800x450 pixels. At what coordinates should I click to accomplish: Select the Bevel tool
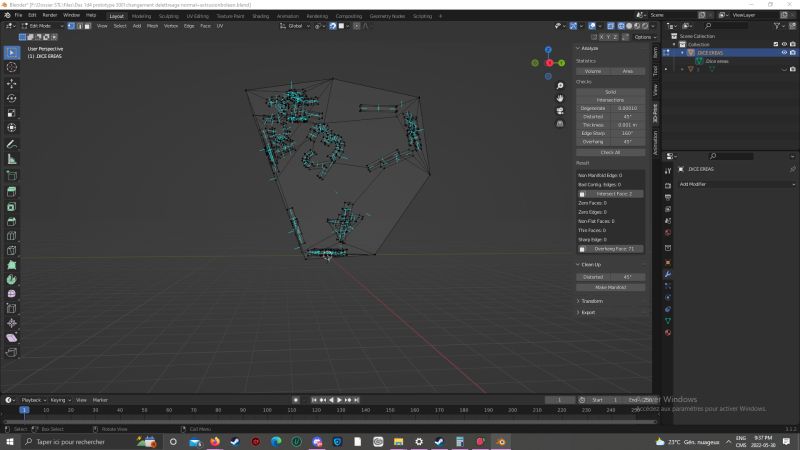(x=11, y=221)
